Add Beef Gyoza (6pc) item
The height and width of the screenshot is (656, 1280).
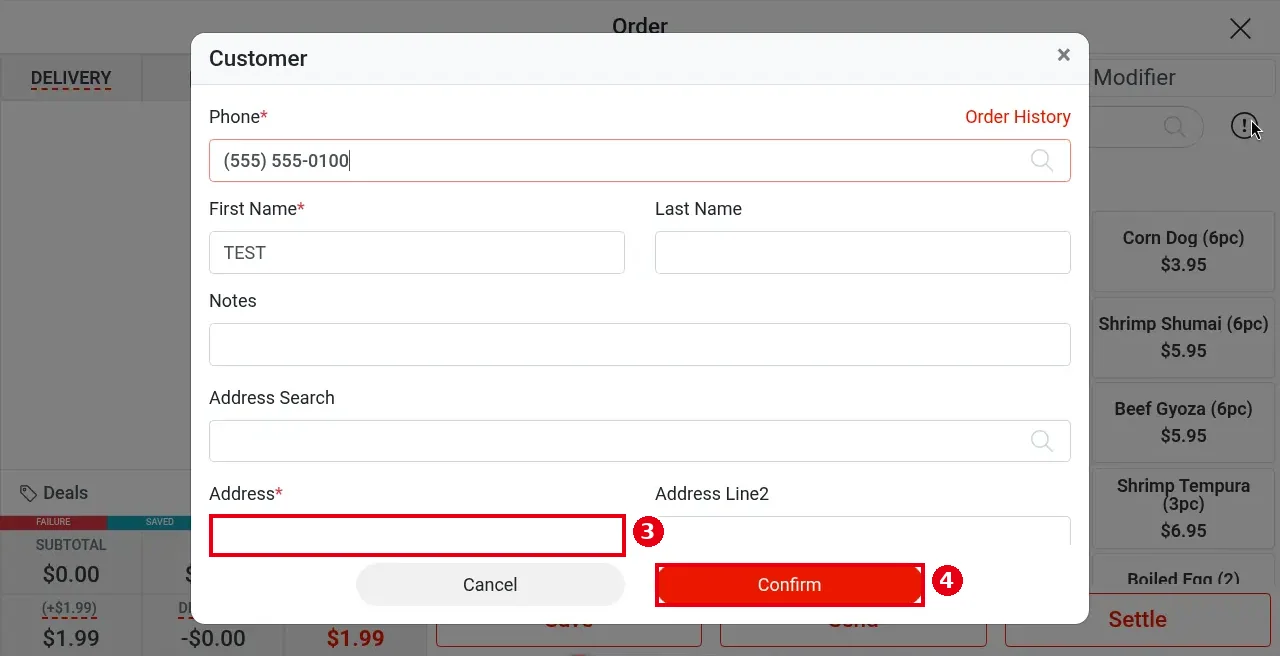click(1183, 422)
